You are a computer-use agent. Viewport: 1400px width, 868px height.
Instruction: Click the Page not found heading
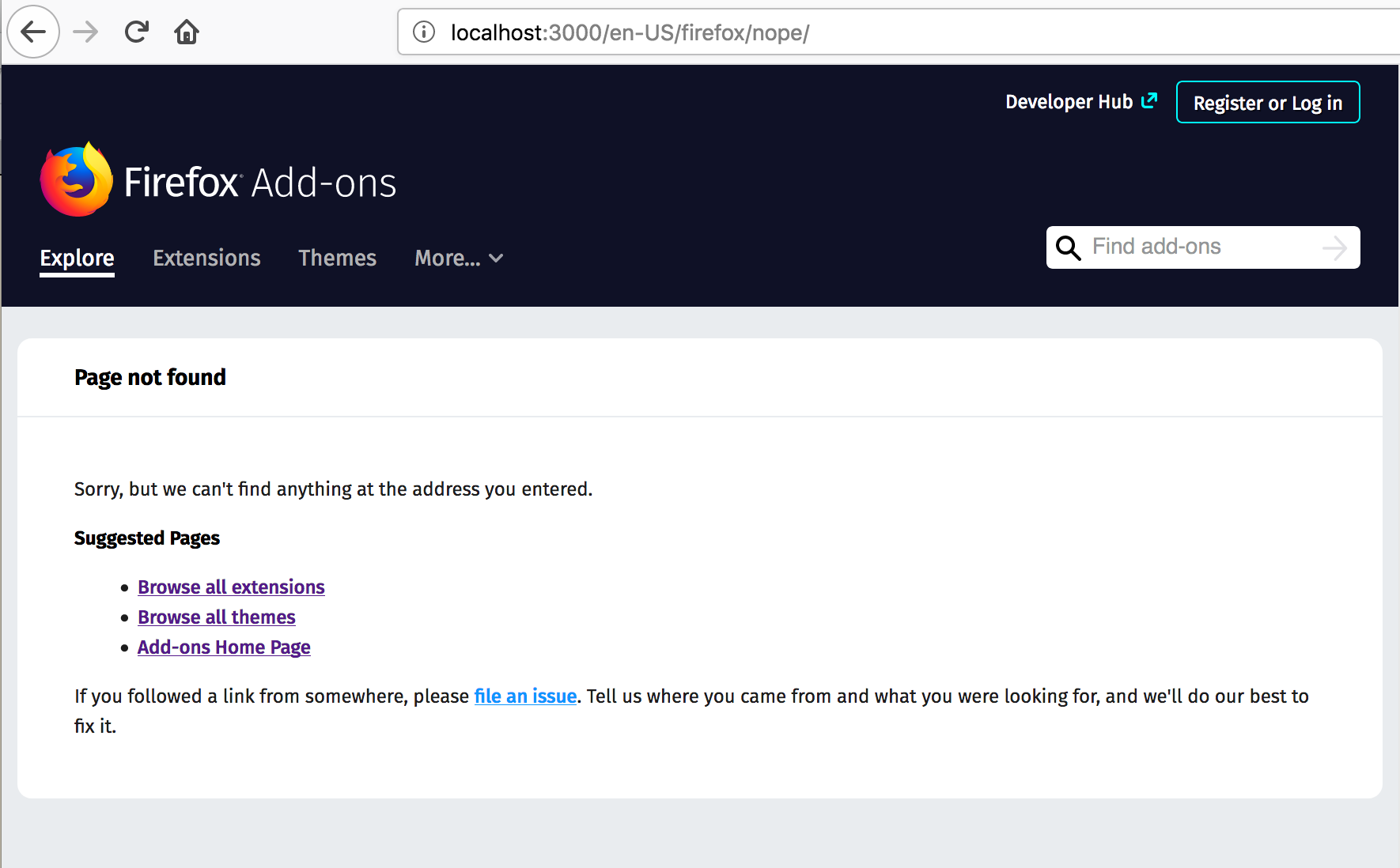[150, 378]
